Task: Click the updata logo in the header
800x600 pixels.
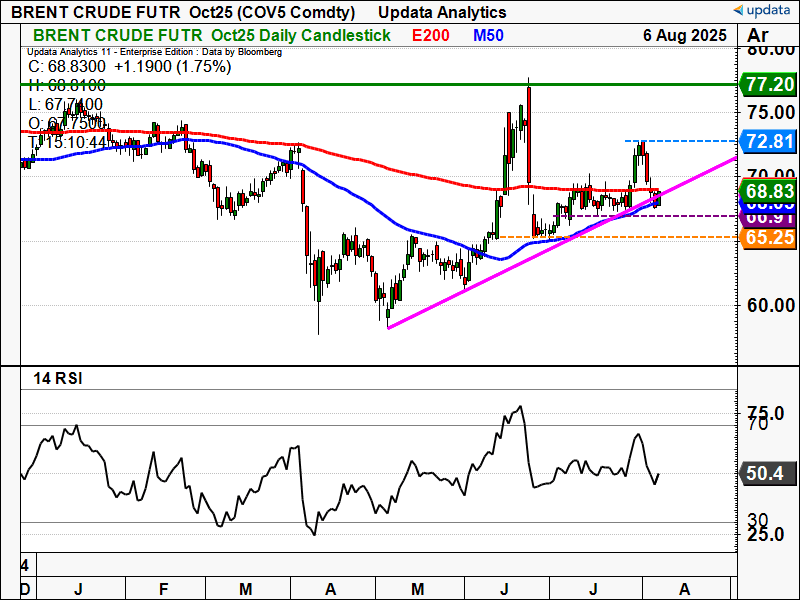Action: pyautogui.click(x=762, y=10)
